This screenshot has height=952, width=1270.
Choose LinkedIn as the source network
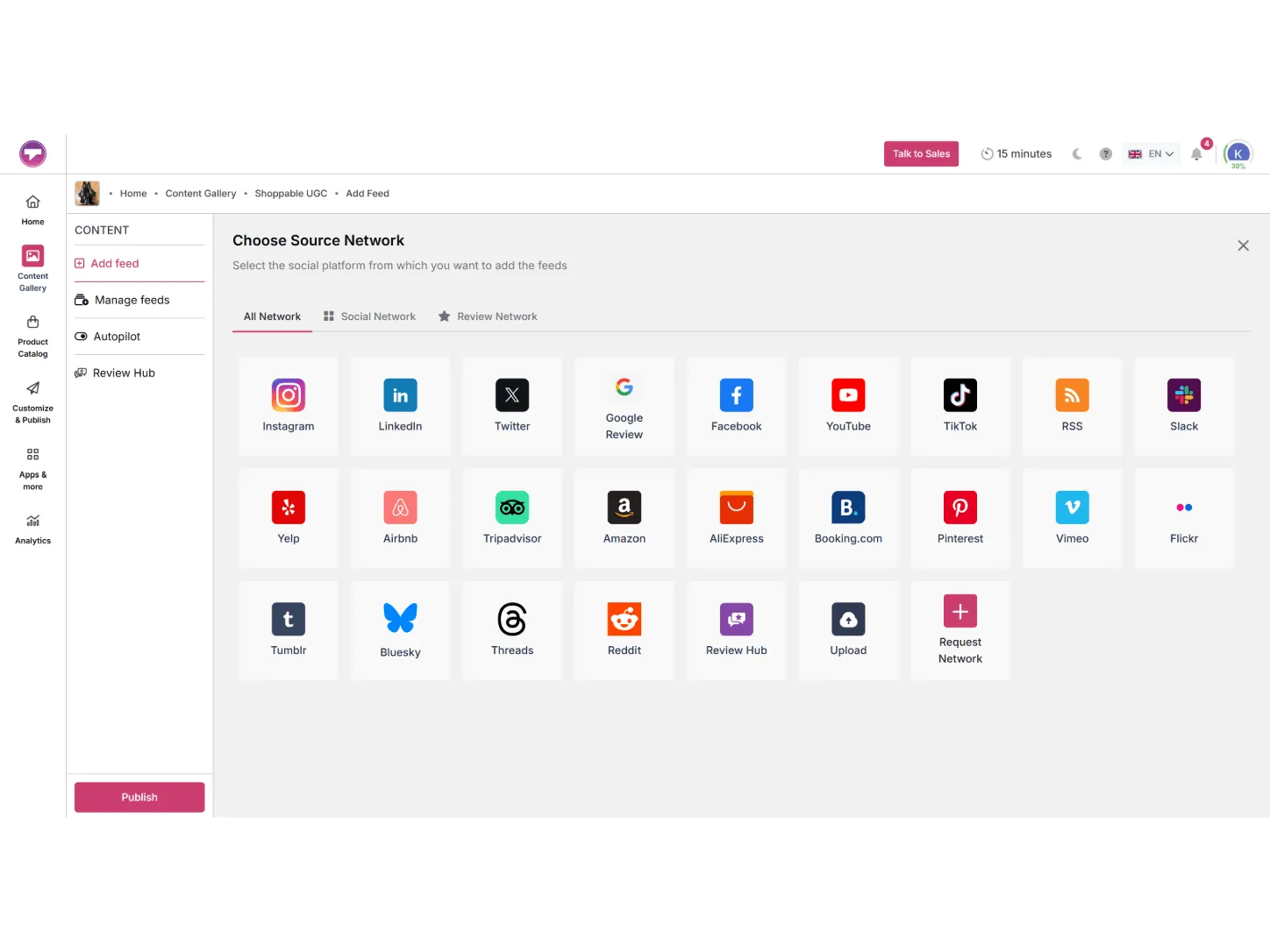[400, 407]
